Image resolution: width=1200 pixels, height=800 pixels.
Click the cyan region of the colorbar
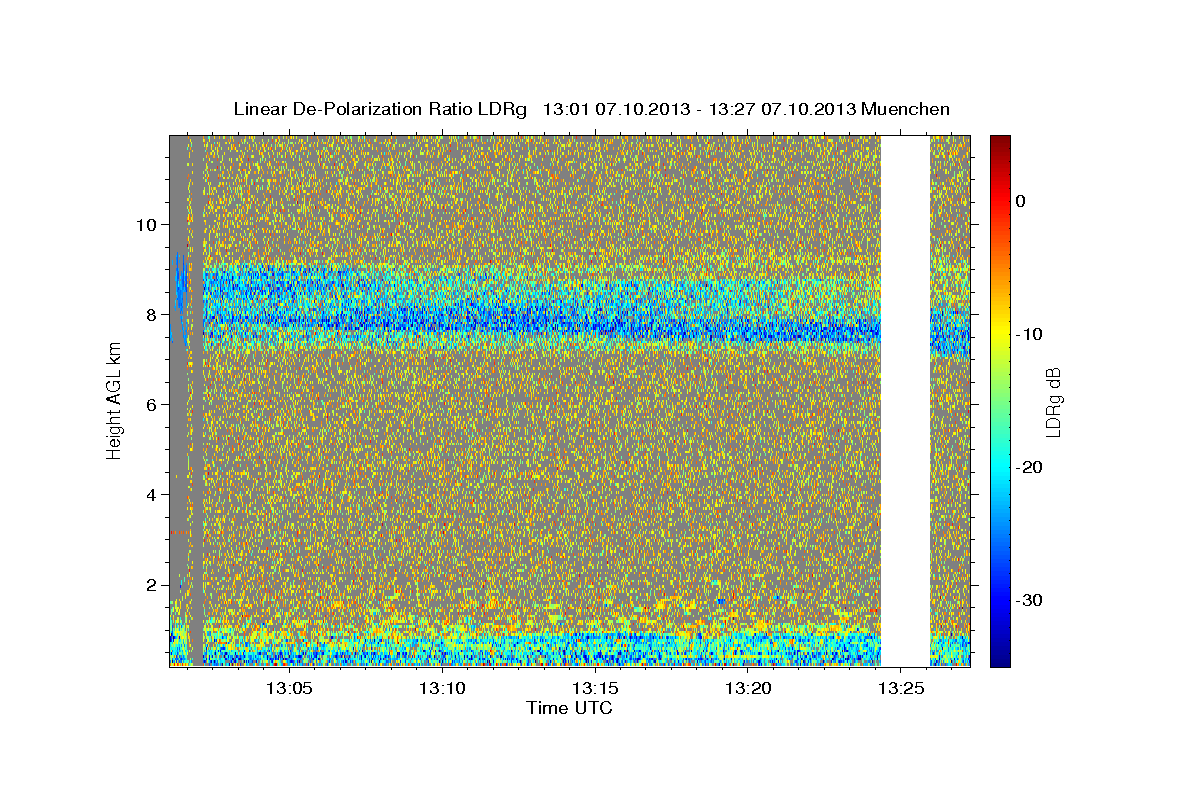[1000, 467]
